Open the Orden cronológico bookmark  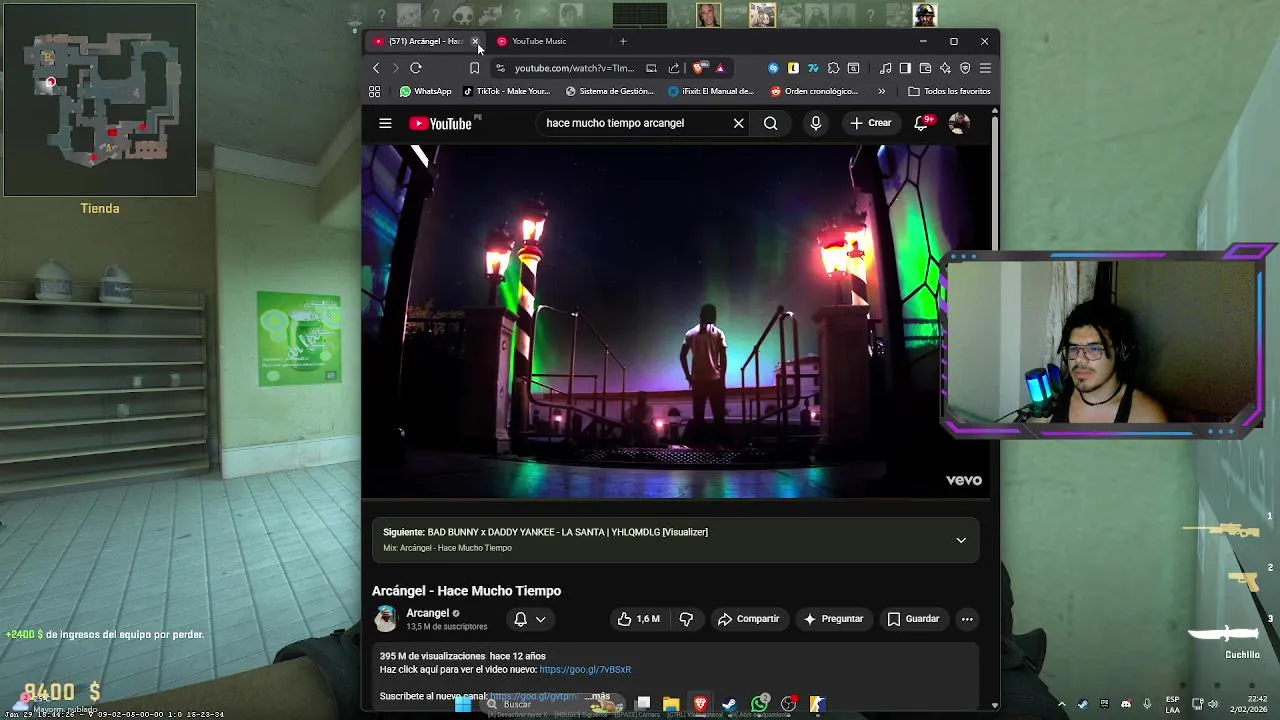coord(814,91)
